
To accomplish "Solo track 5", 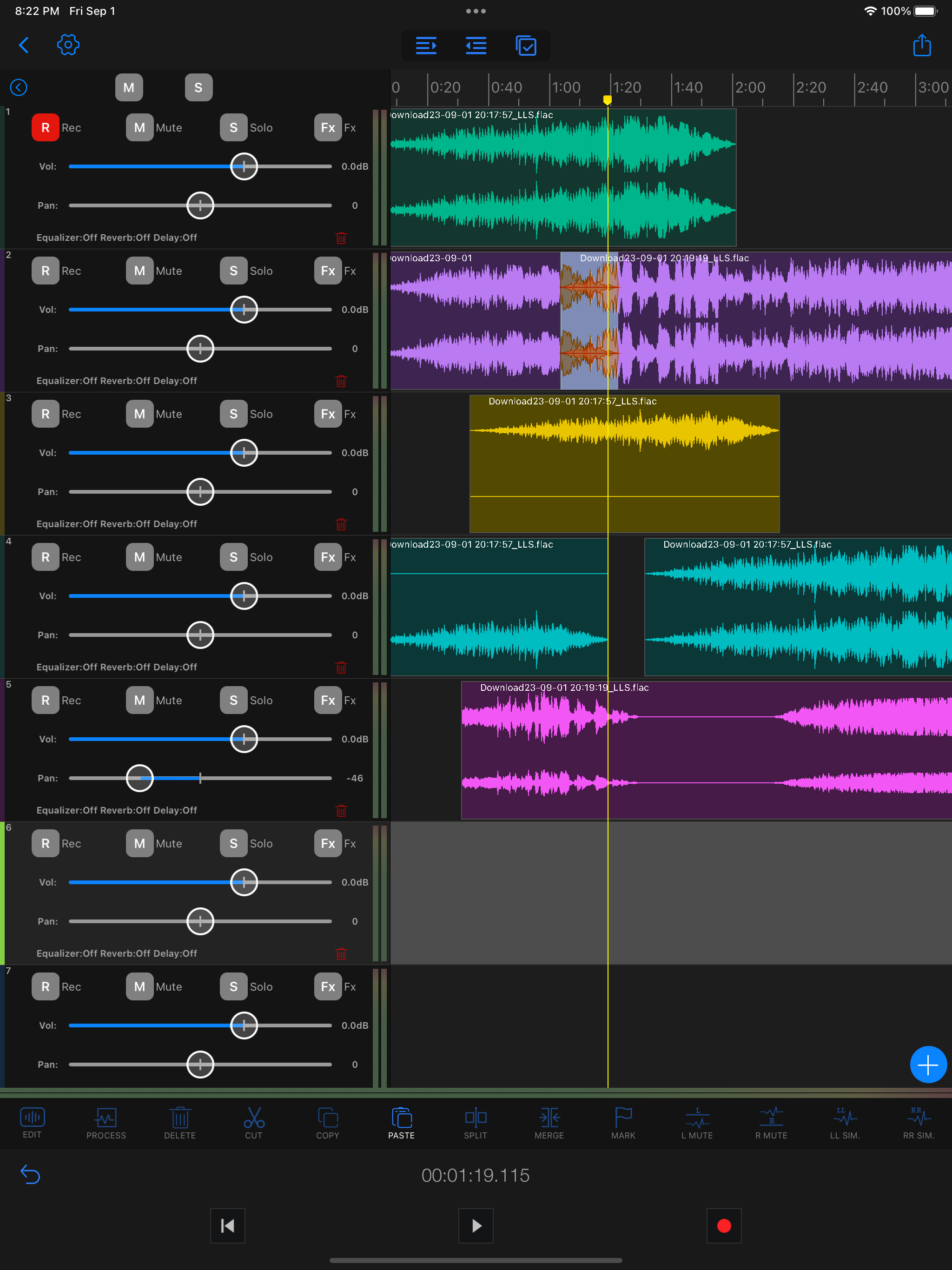I will [234, 701].
